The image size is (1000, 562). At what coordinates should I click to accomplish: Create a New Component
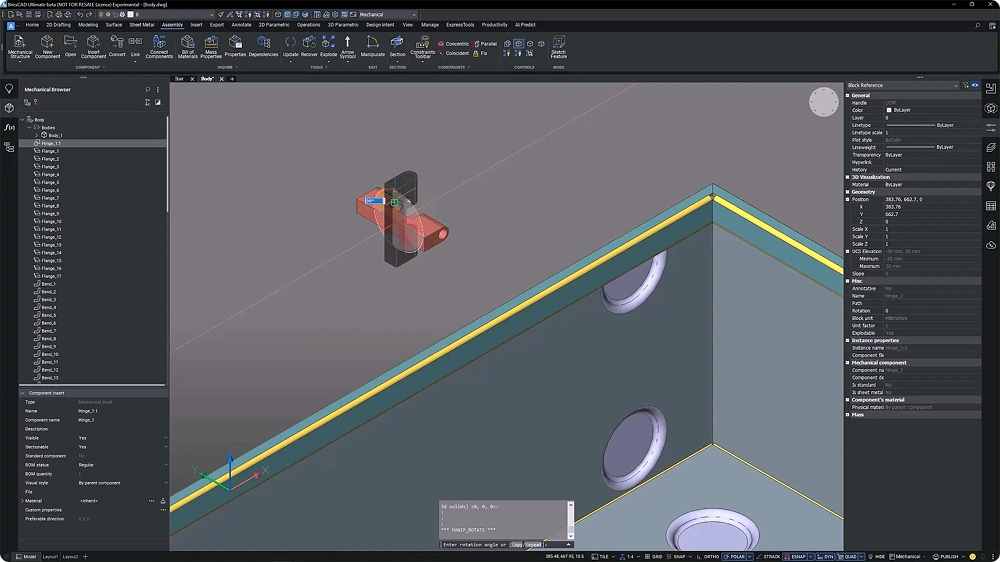[47, 47]
